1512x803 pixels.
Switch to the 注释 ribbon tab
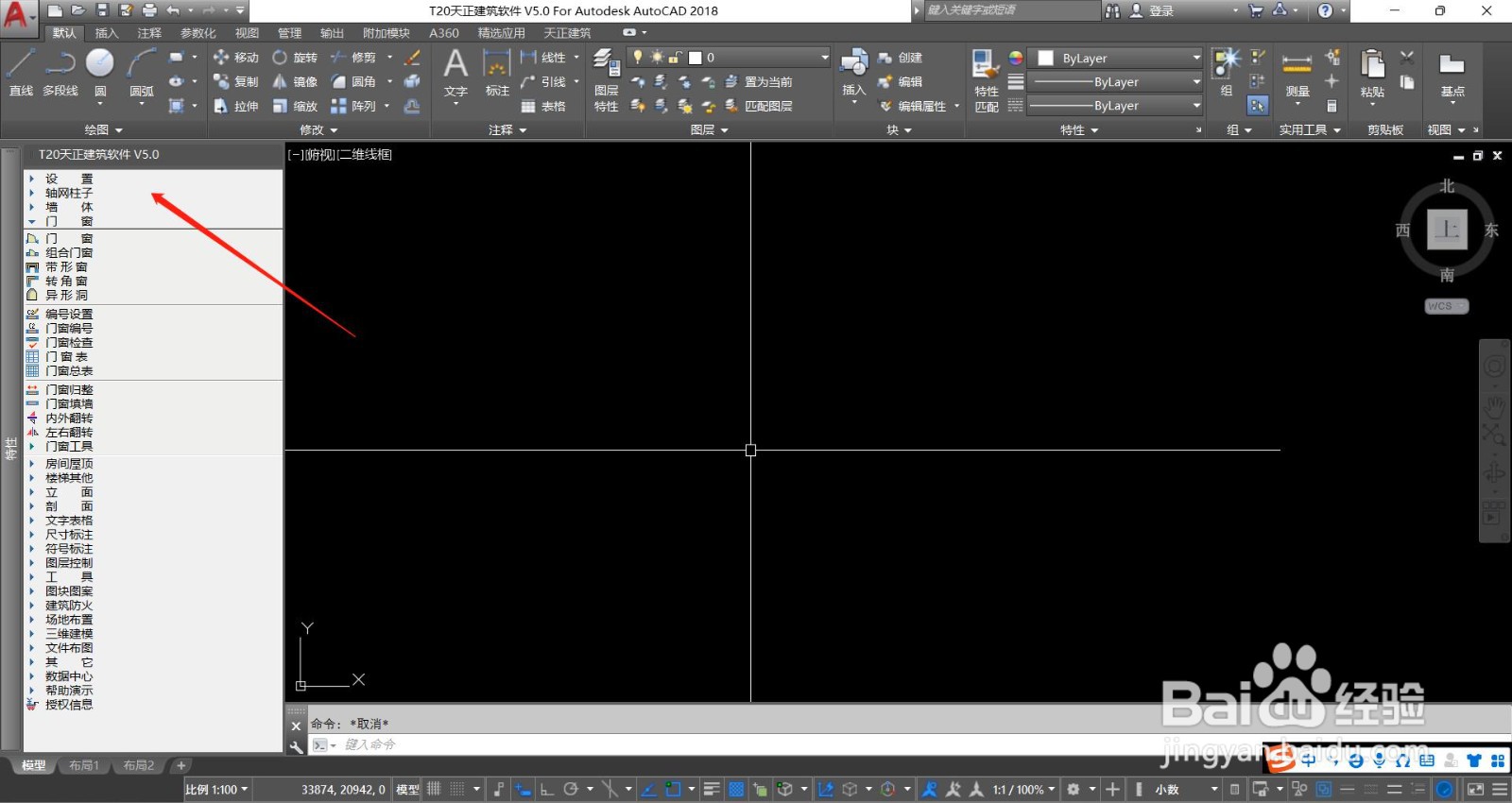coord(149,33)
